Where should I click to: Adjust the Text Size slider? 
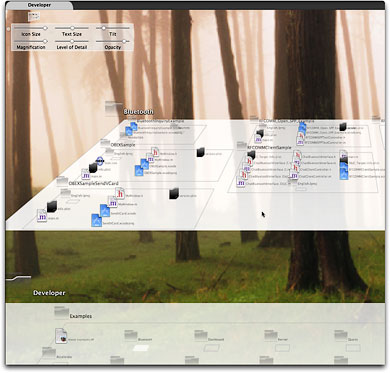72,28
